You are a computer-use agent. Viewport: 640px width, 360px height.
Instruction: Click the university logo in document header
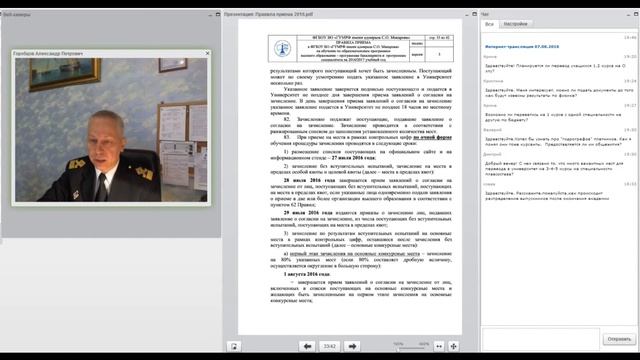click(x=282, y=49)
